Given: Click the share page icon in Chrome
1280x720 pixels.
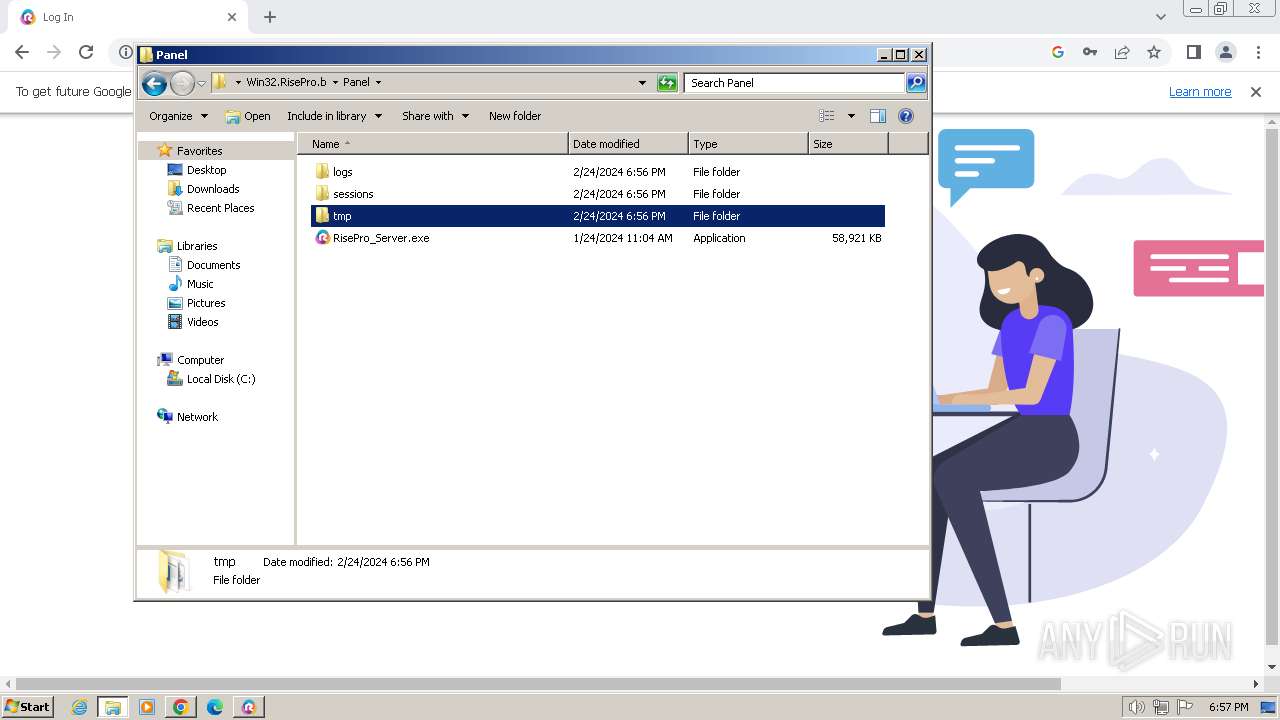Looking at the screenshot, I should (1122, 52).
